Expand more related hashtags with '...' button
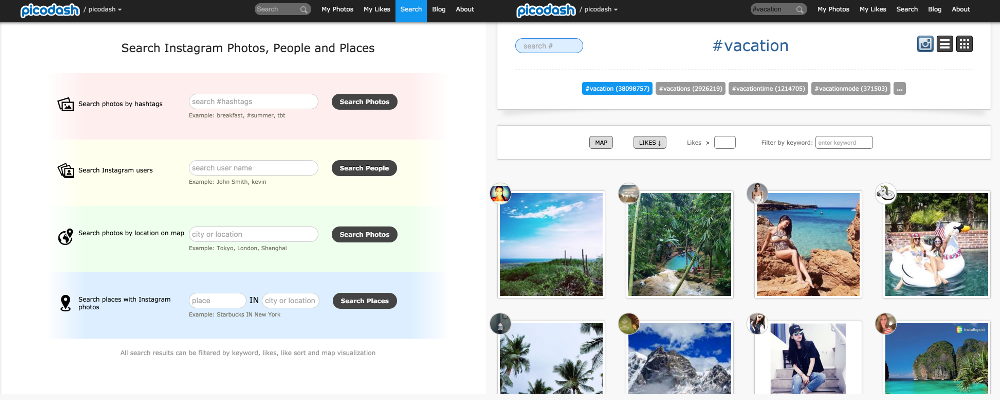Image resolution: width=1000 pixels, height=400 pixels. click(899, 89)
